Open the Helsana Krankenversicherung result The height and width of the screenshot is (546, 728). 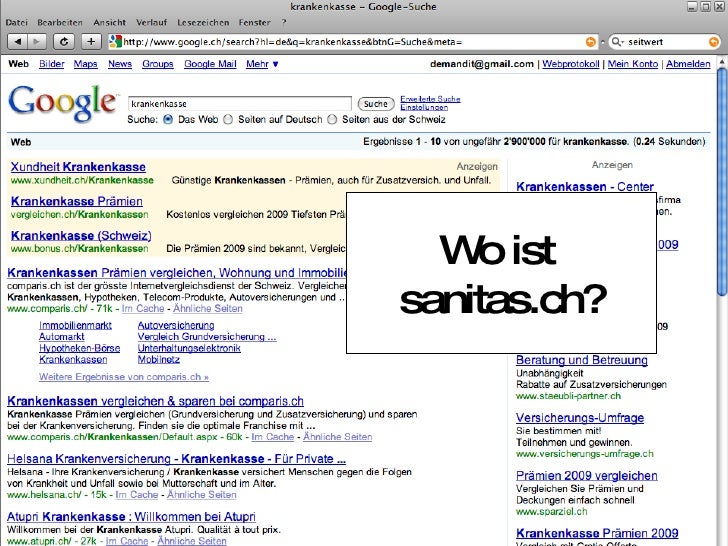pos(176,459)
